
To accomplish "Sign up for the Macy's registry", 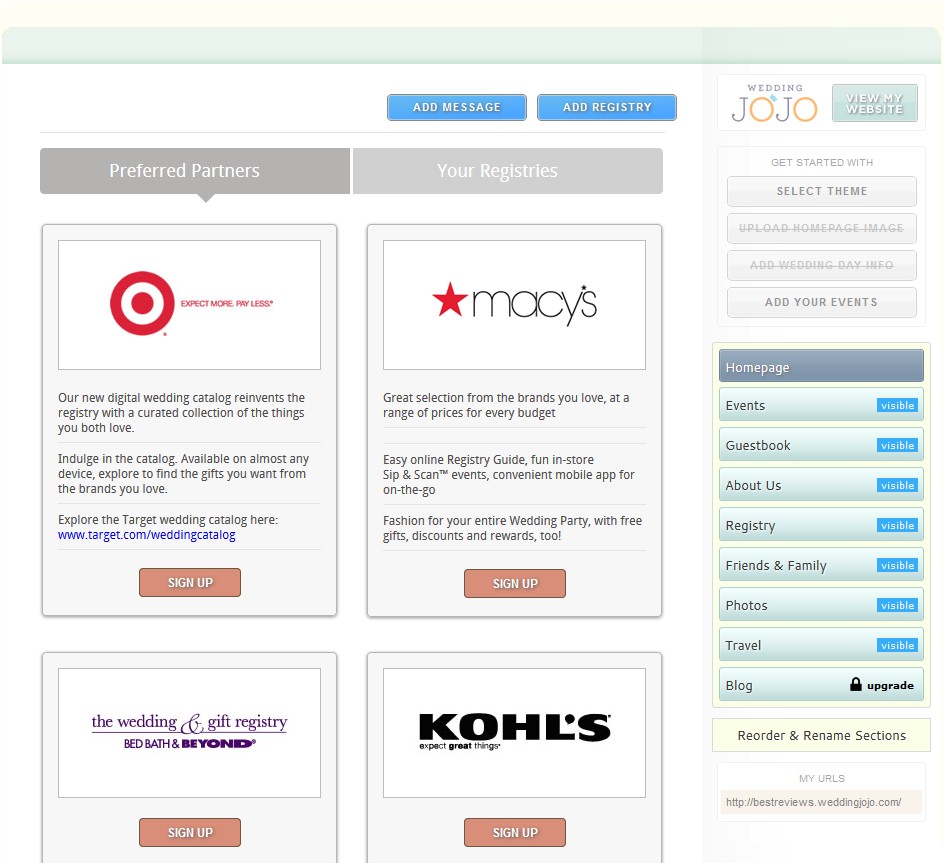I will point(514,583).
